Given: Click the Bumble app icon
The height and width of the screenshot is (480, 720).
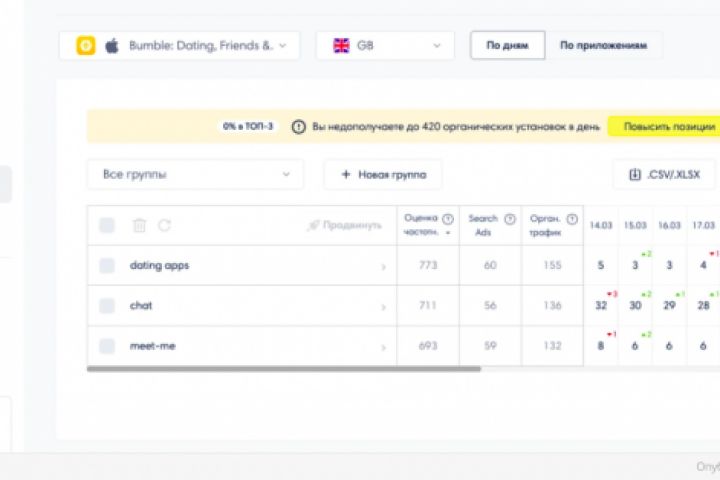Looking at the screenshot, I should (x=87, y=46).
